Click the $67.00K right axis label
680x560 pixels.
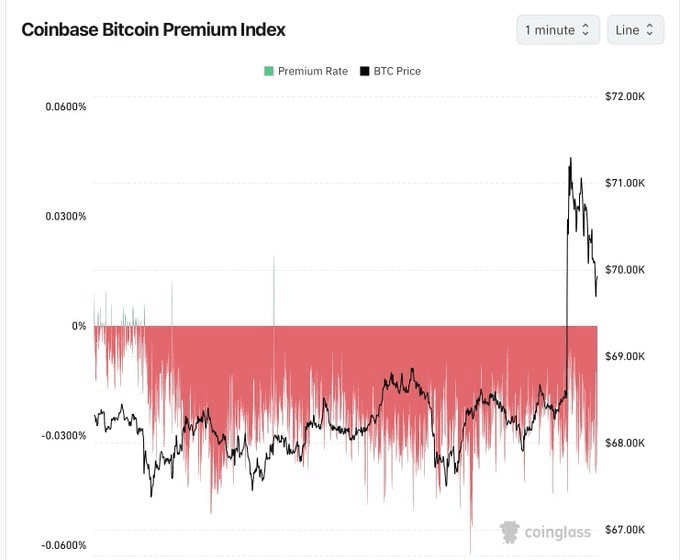point(627,530)
